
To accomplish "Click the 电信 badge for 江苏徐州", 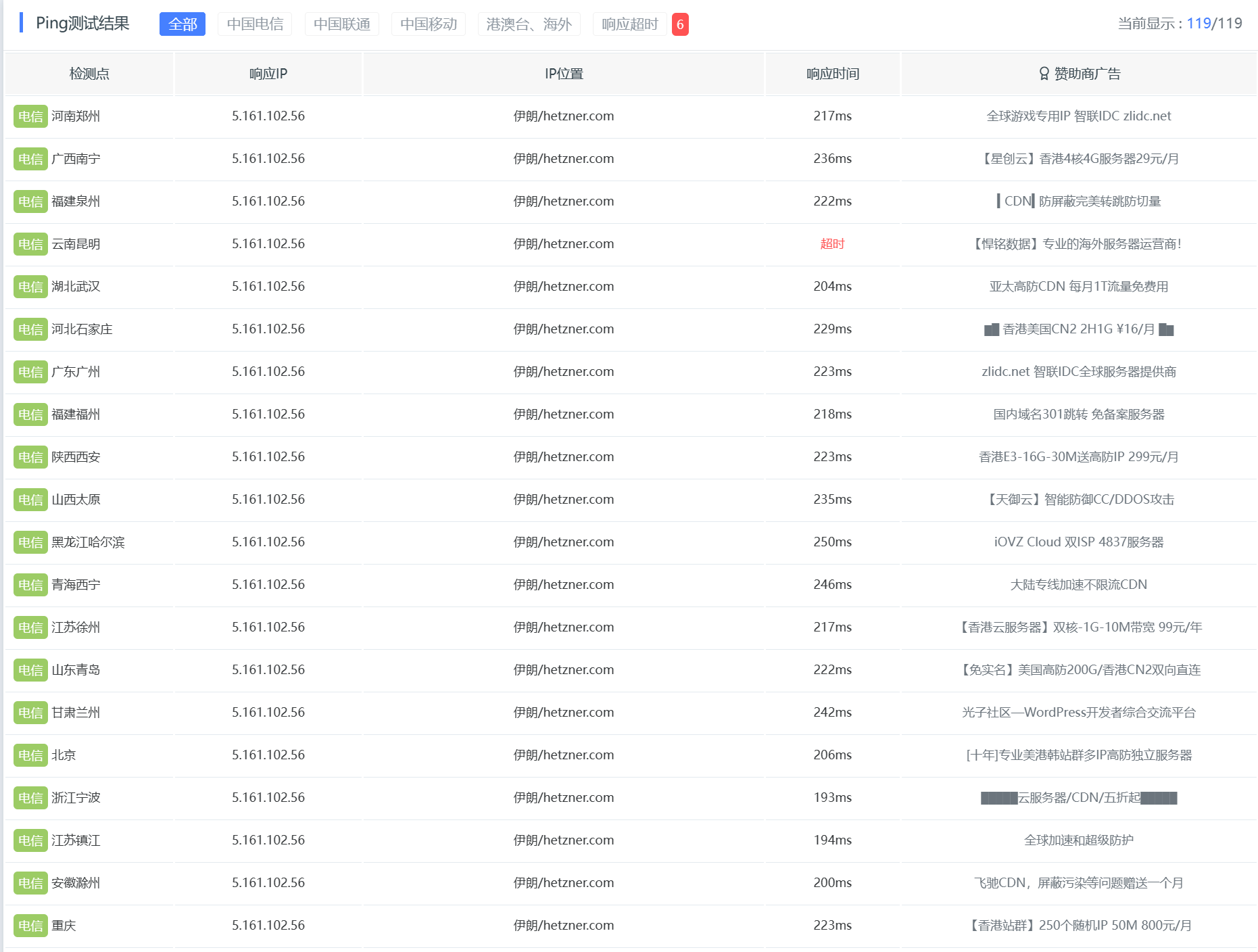I will [30, 627].
